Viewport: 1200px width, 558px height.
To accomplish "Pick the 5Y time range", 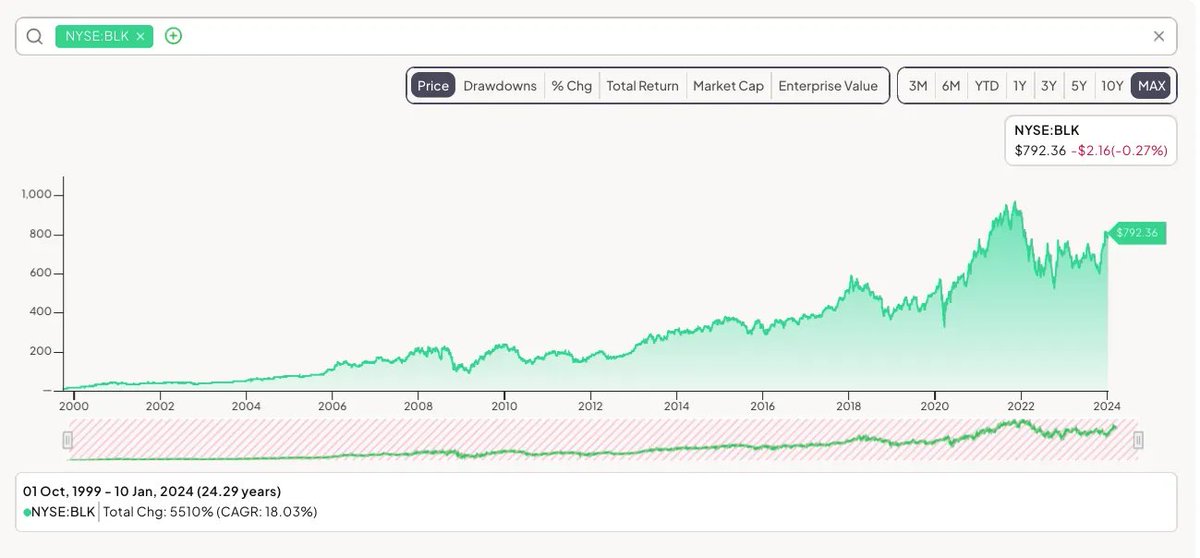I will point(1079,86).
